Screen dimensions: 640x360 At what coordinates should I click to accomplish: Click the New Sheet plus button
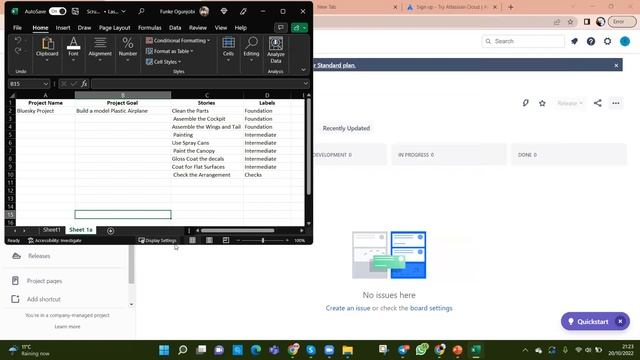(x=111, y=231)
